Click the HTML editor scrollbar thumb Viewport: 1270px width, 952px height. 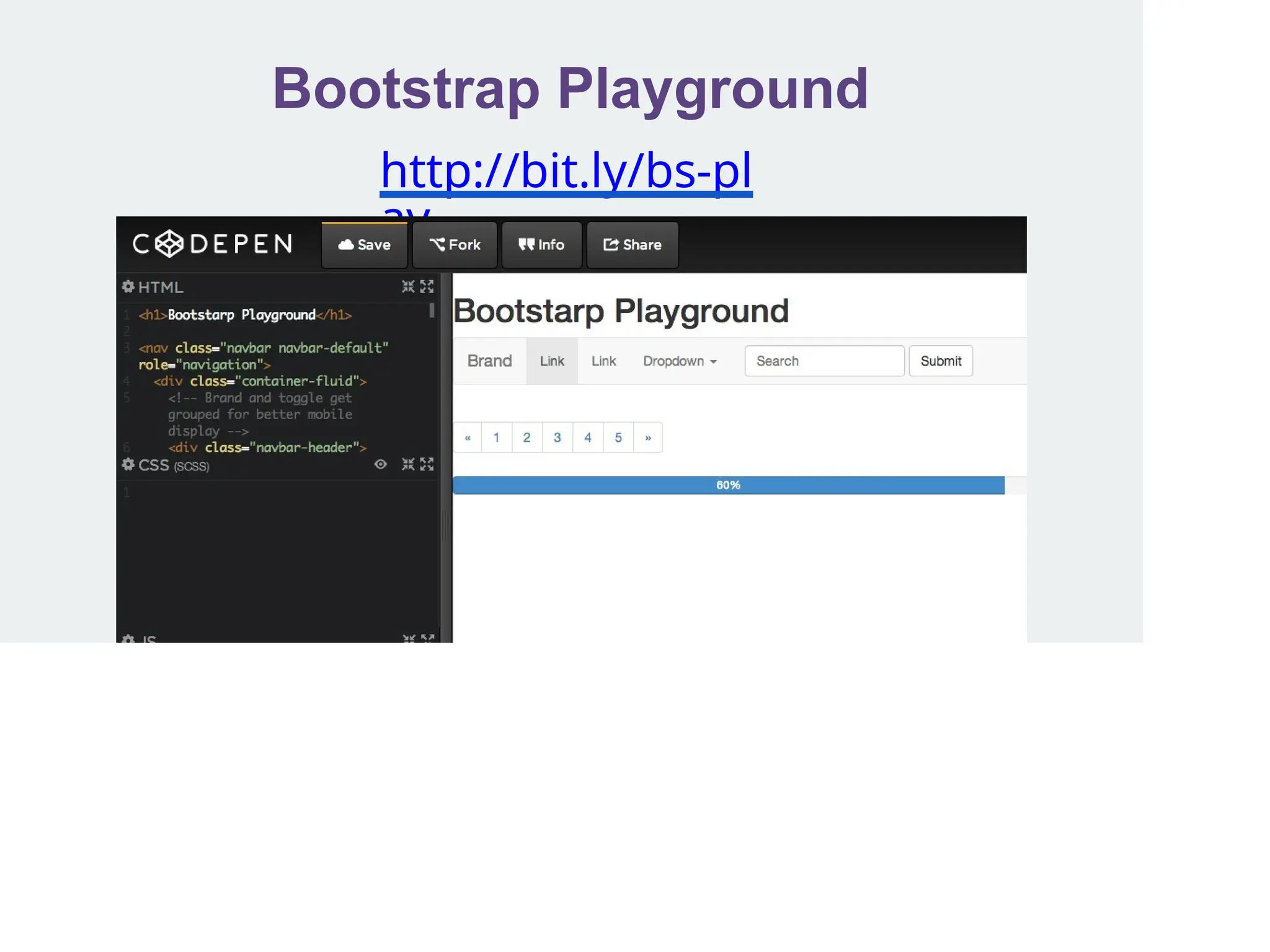[432, 311]
